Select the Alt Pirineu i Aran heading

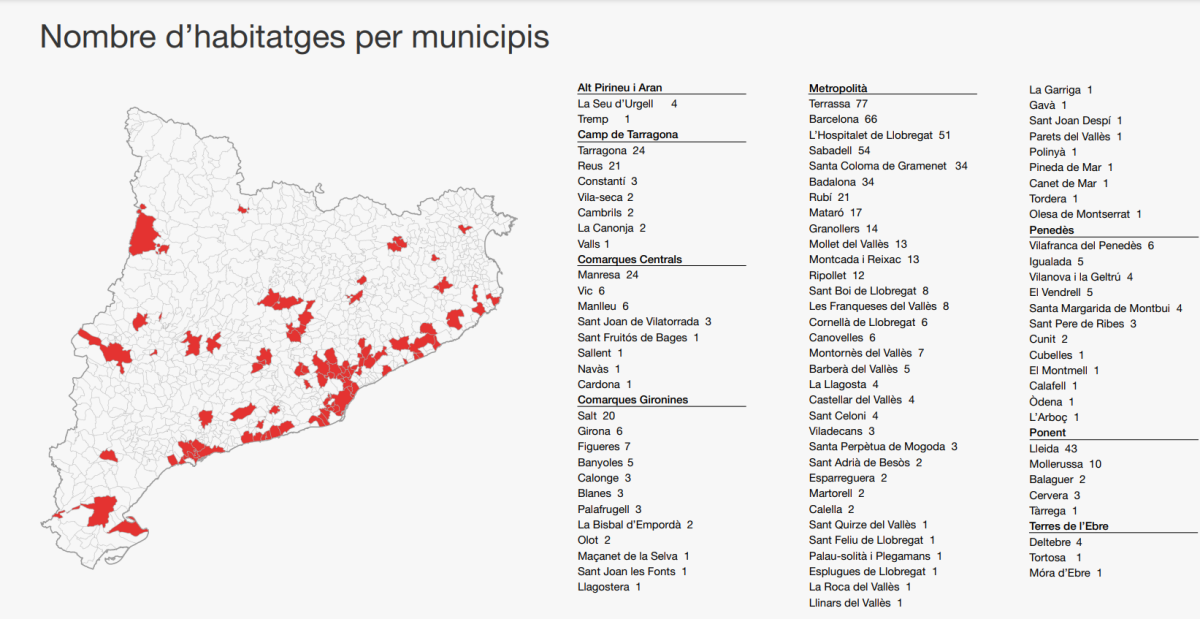pyautogui.click(x=620, y=88)
